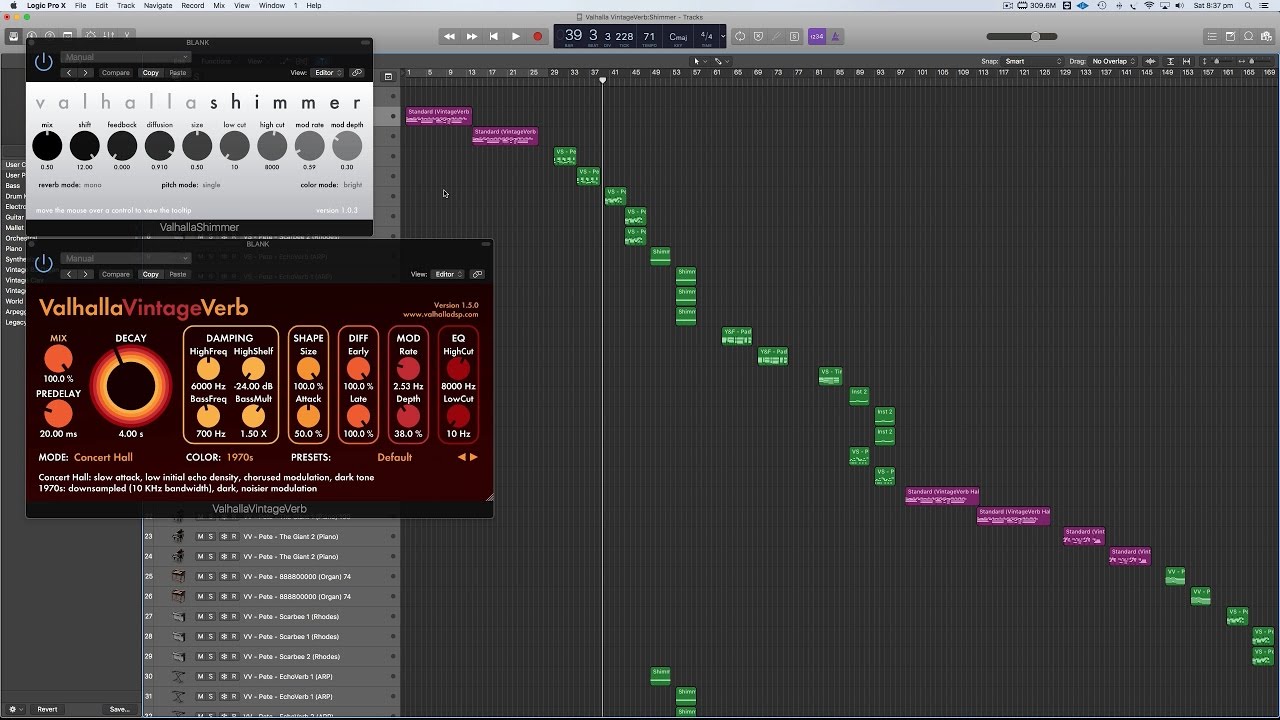Open the Track menu

tap(126, 6)
